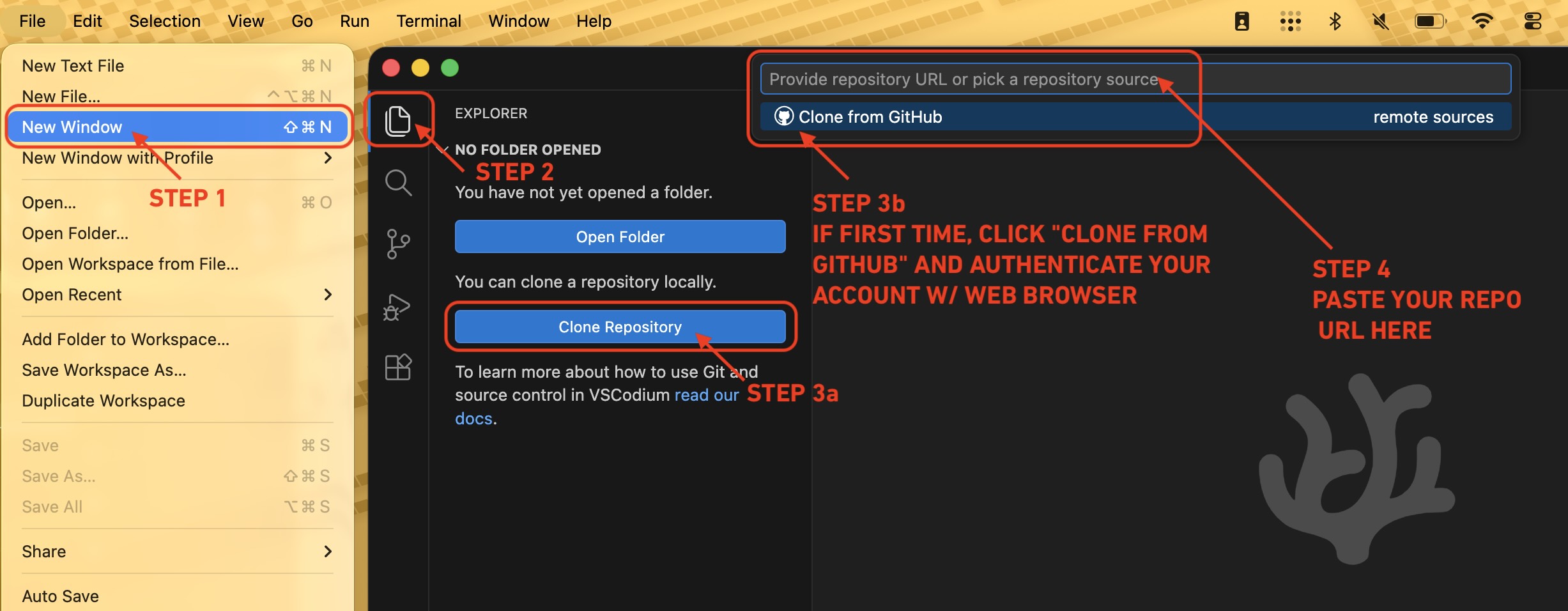
Task: Click the GitHub icon beside Clone from GitHub
Action: point(783,116)
